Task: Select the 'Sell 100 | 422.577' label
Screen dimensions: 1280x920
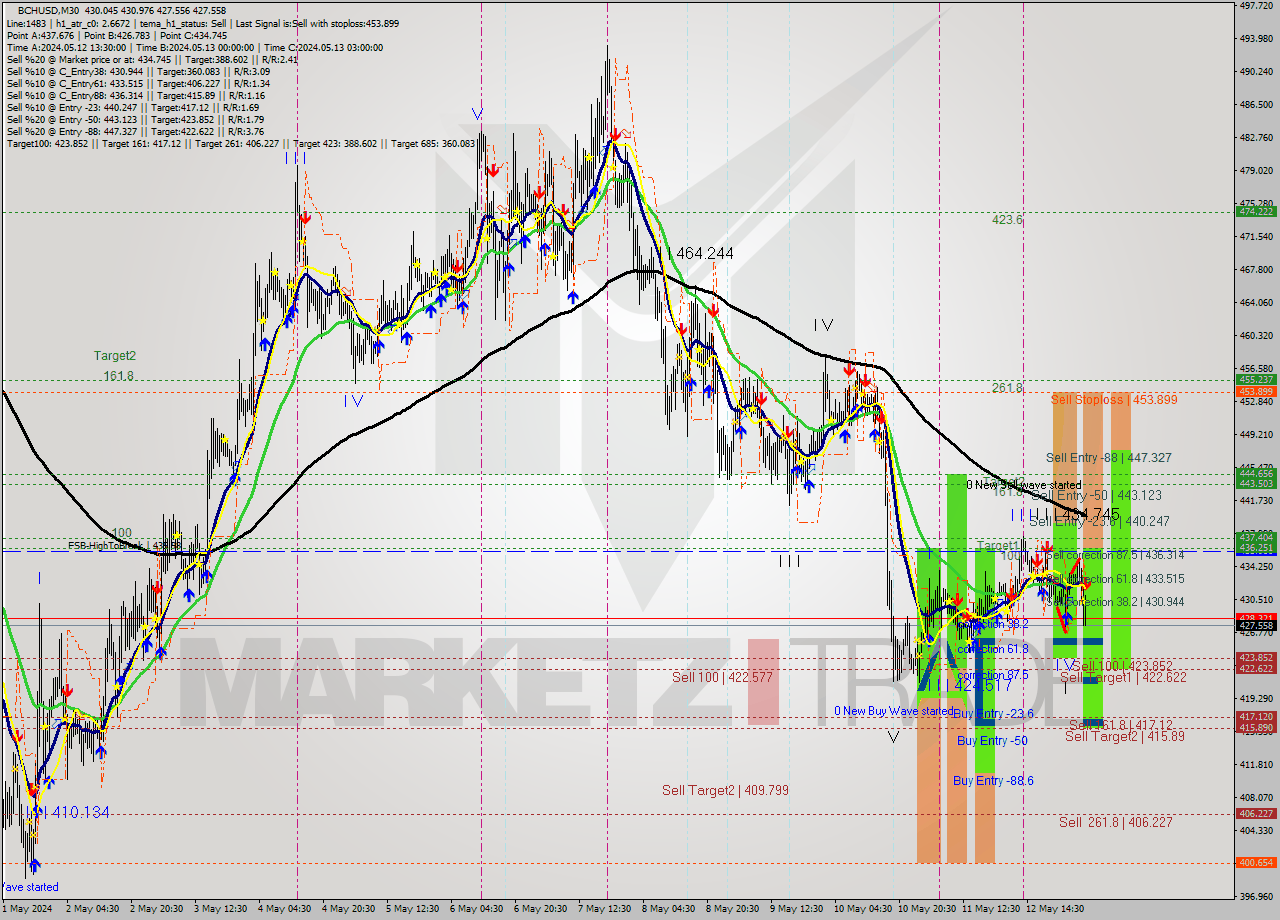Action: pos(722,677)
